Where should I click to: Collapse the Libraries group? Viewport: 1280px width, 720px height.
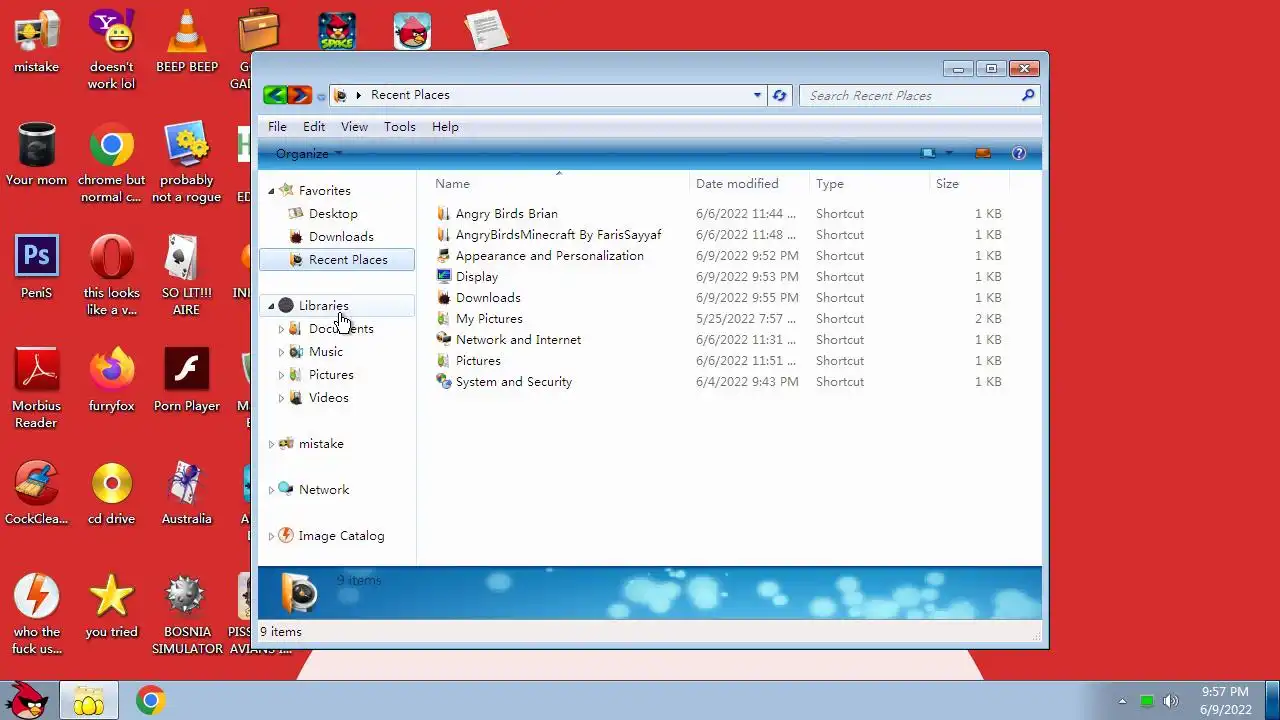click(x=271, y=306)
